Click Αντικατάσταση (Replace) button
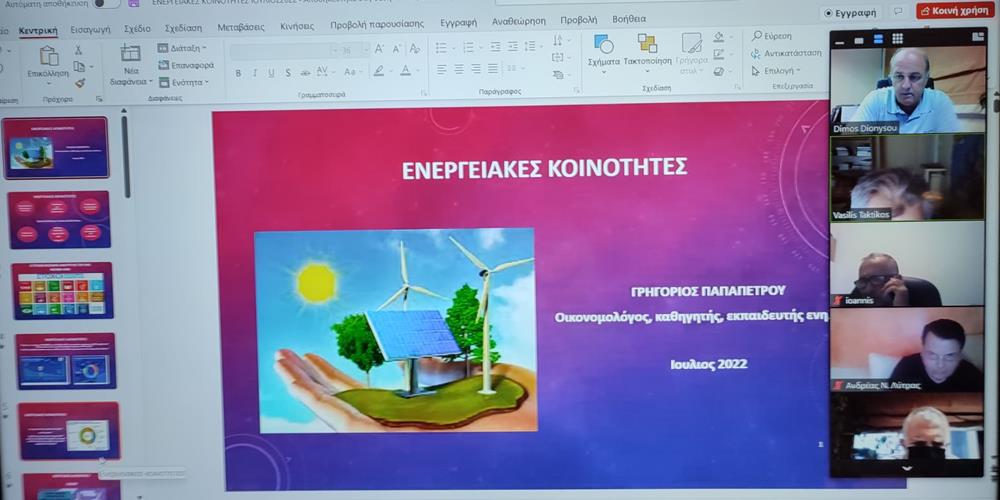 pos(786,54)
